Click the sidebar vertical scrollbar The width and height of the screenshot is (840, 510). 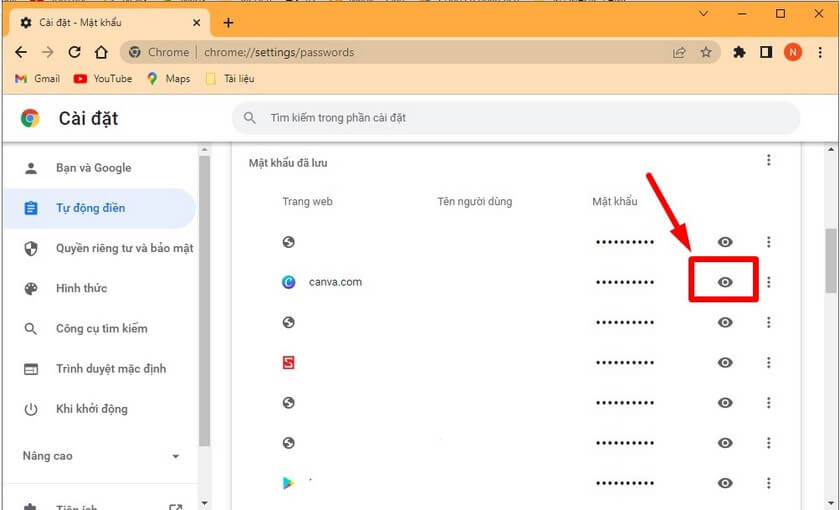(x=205, y=300)
